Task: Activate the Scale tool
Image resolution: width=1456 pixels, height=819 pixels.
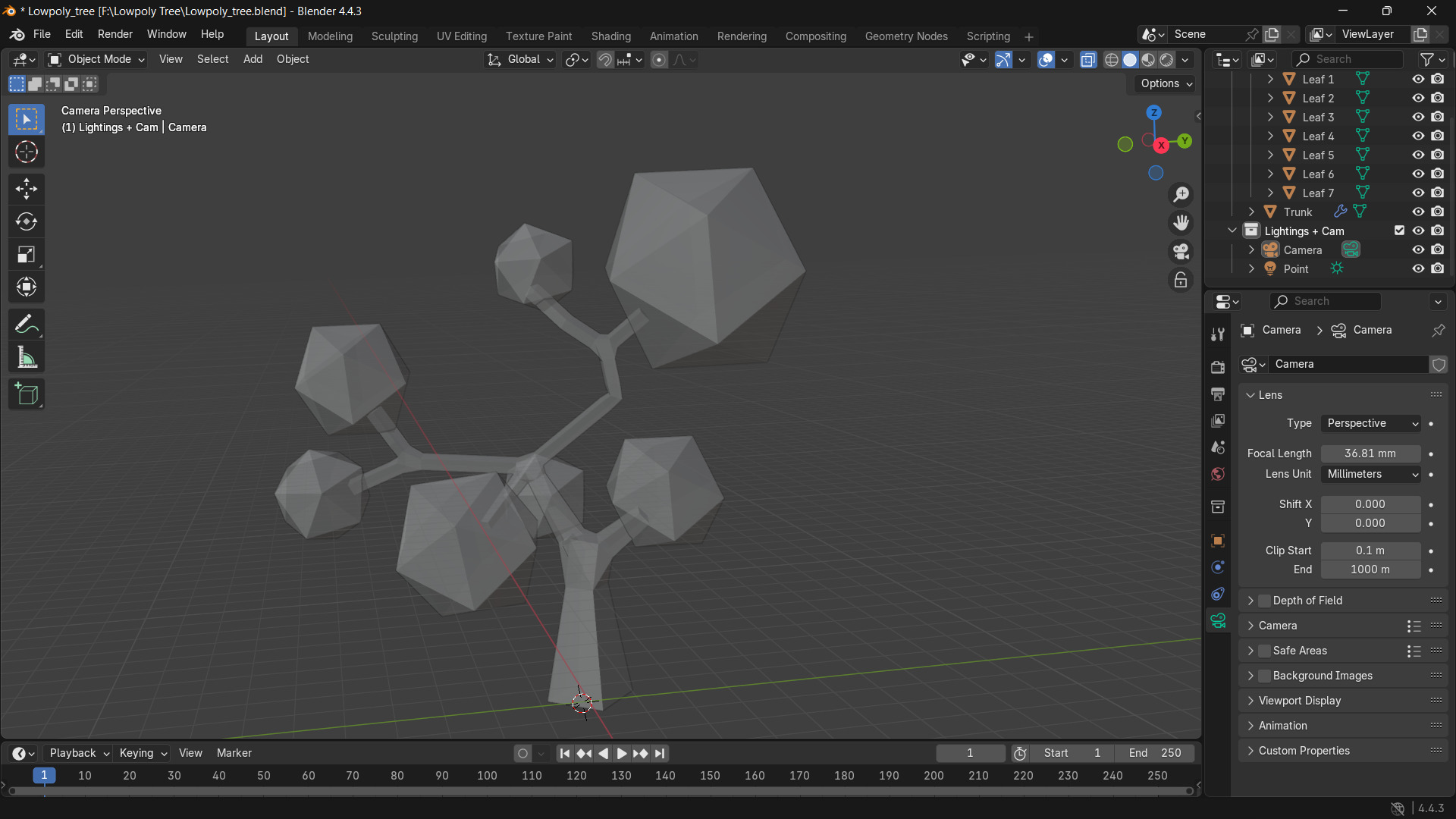Action: click(27, 254)
